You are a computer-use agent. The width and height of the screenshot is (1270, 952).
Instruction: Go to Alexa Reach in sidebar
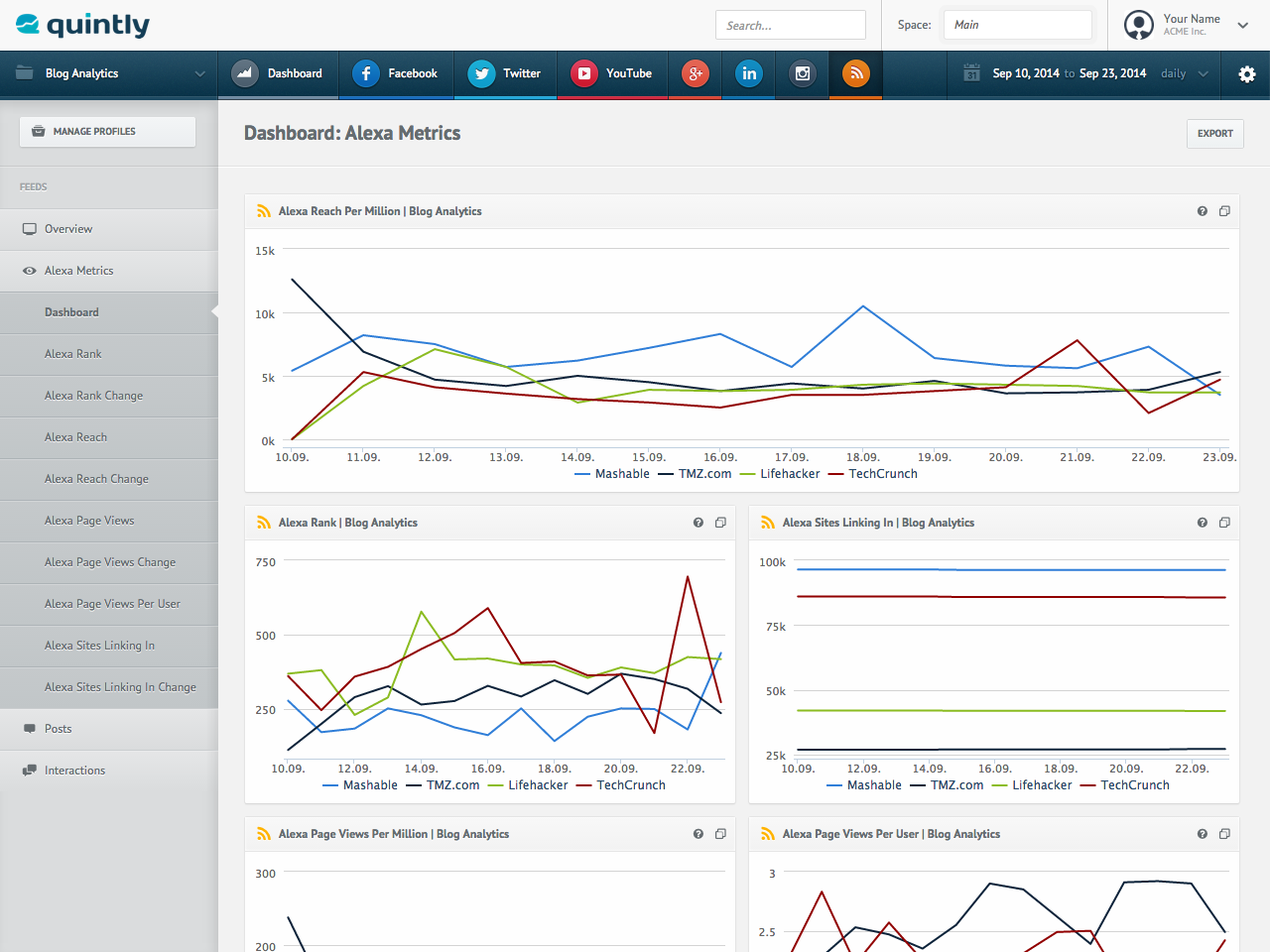coord(109,437)
